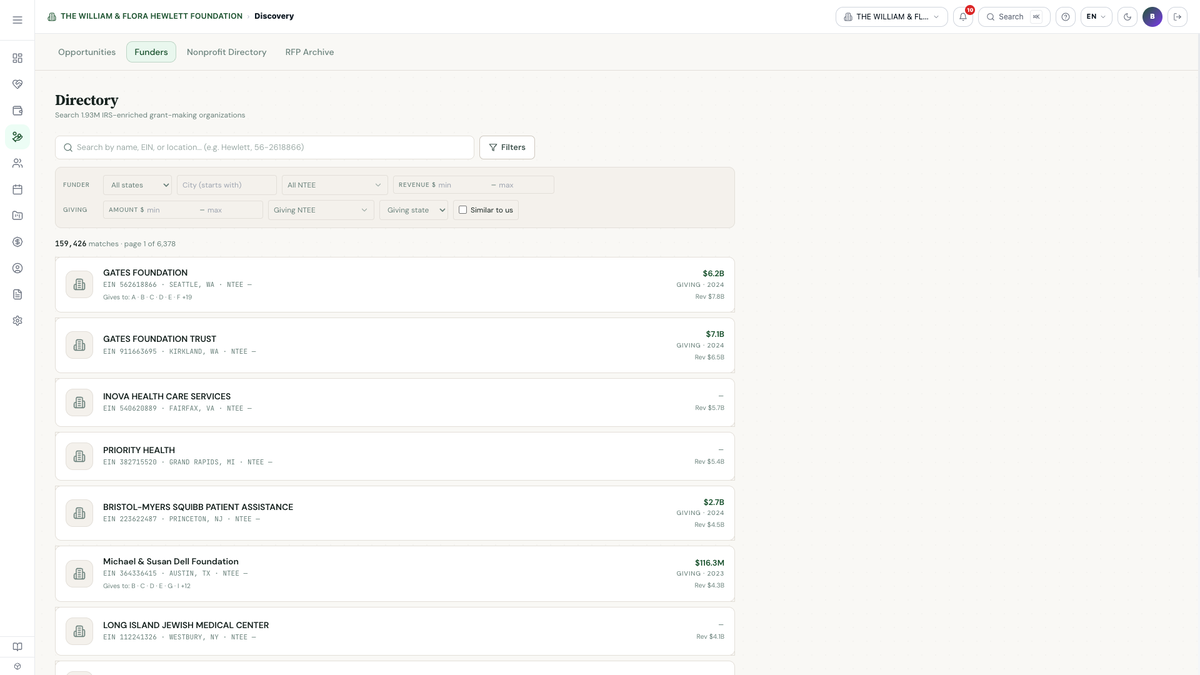
Task: Open the organization switcher dropdown in header
Action: pyautogui.click(x=891, y=17)
